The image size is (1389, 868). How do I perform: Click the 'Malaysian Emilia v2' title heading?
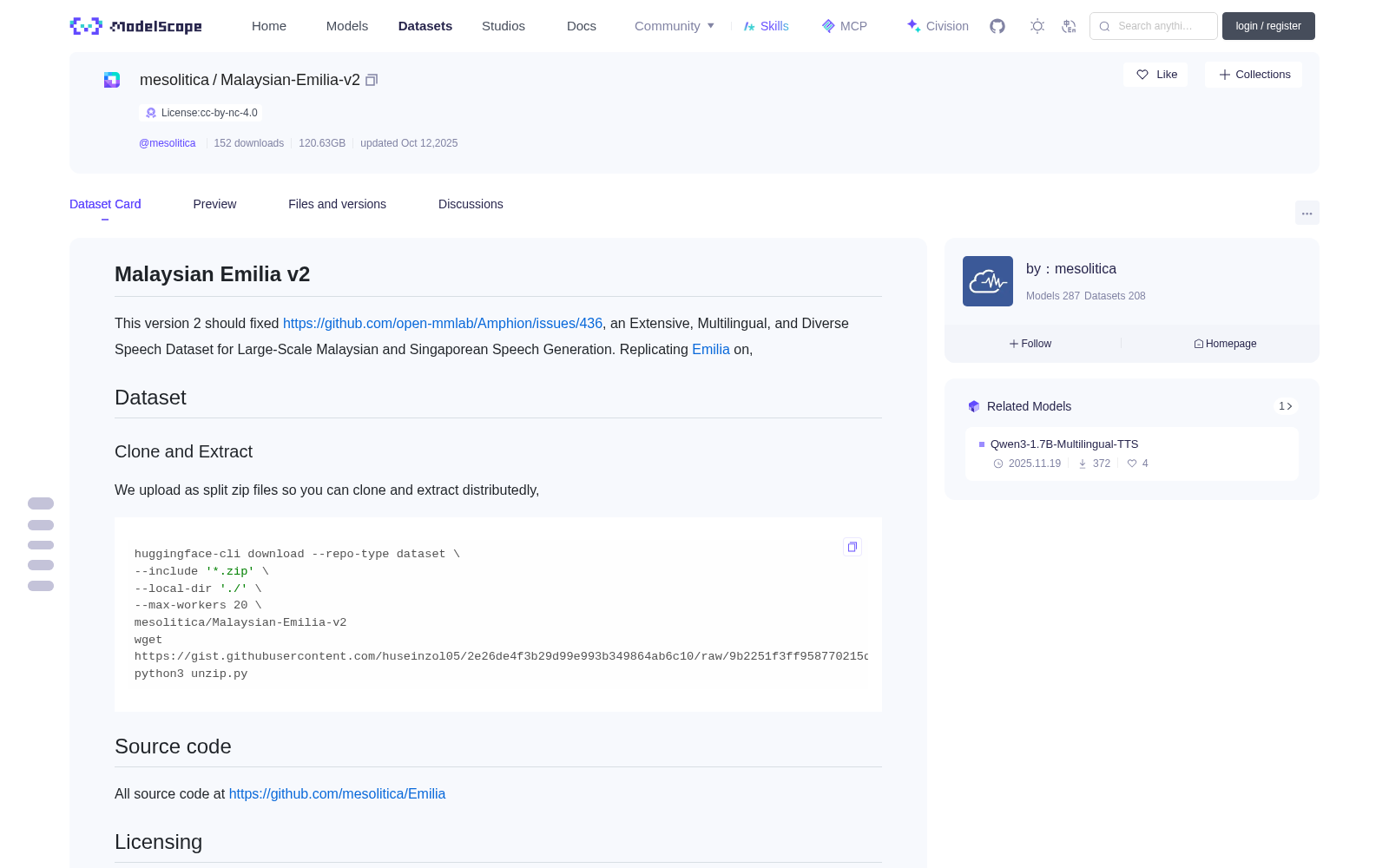point(212,274)
